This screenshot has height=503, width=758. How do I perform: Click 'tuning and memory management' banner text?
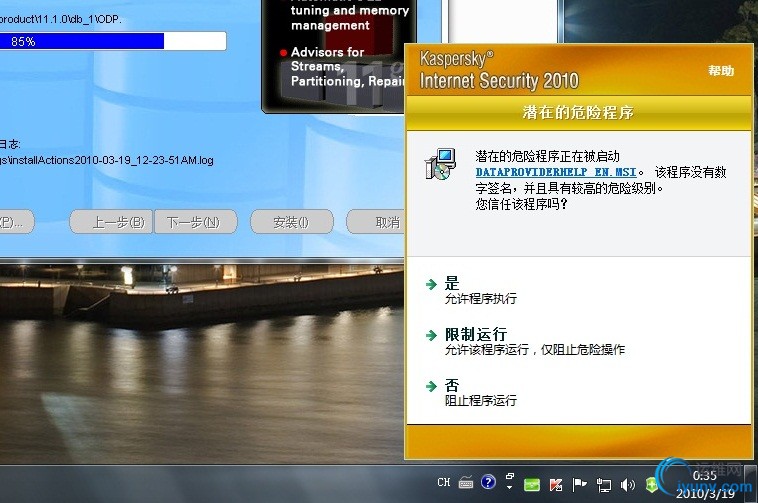(x=350, y=17)
